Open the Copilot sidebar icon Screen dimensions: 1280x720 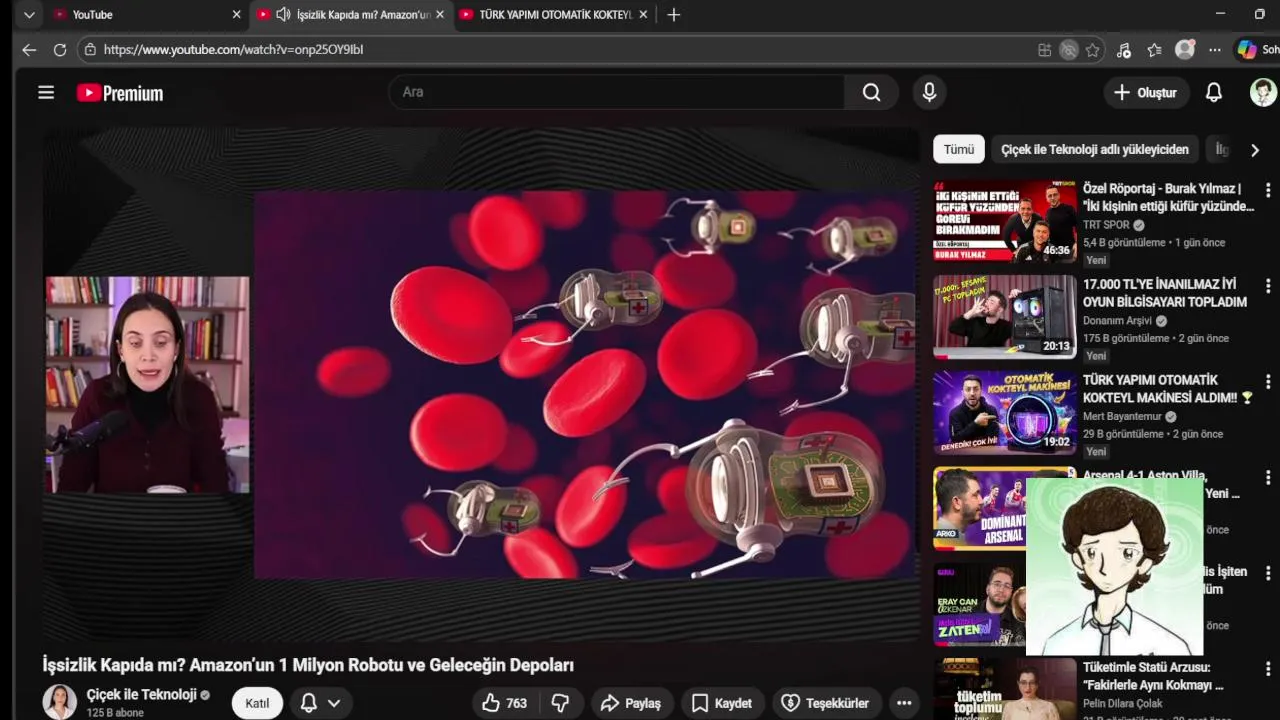(1247, 49)
